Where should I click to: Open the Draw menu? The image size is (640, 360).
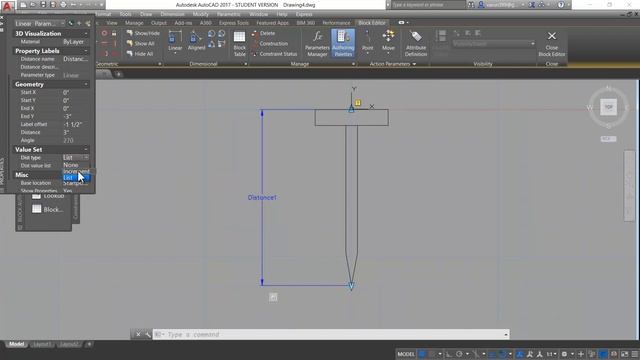tap(146, 14)
